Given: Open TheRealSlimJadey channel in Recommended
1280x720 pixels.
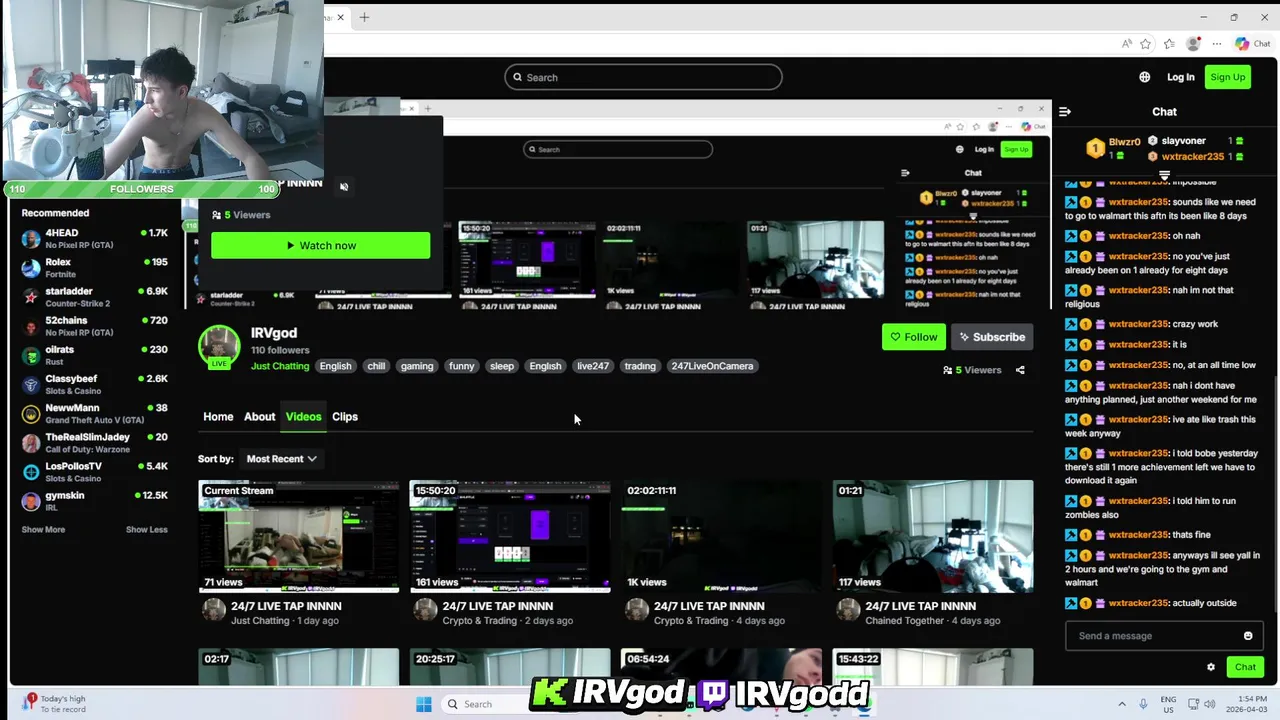Looking at the screenshot, I should click(x=95, y=443).
